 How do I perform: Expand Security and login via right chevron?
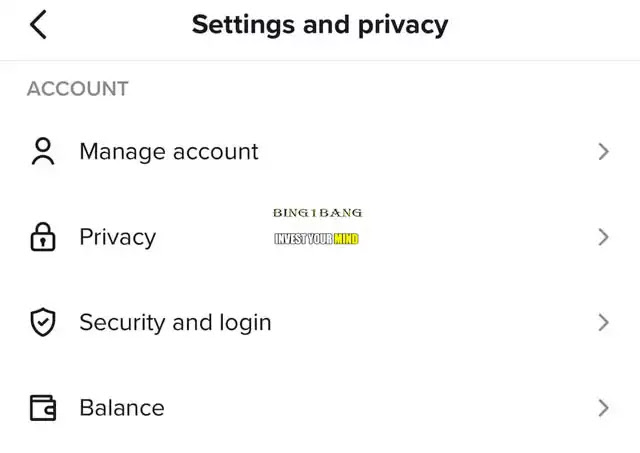click(603, 322)
